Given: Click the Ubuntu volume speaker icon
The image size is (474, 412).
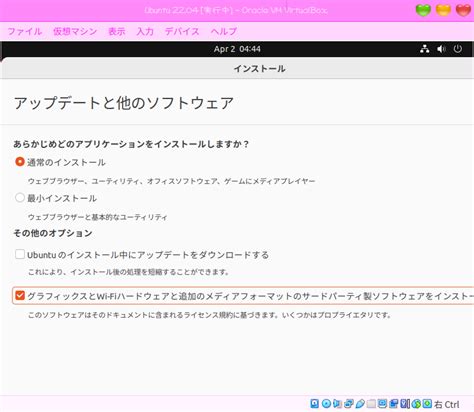Looking at the screenshot, I should pyautogui.click(x=441, y=49).
